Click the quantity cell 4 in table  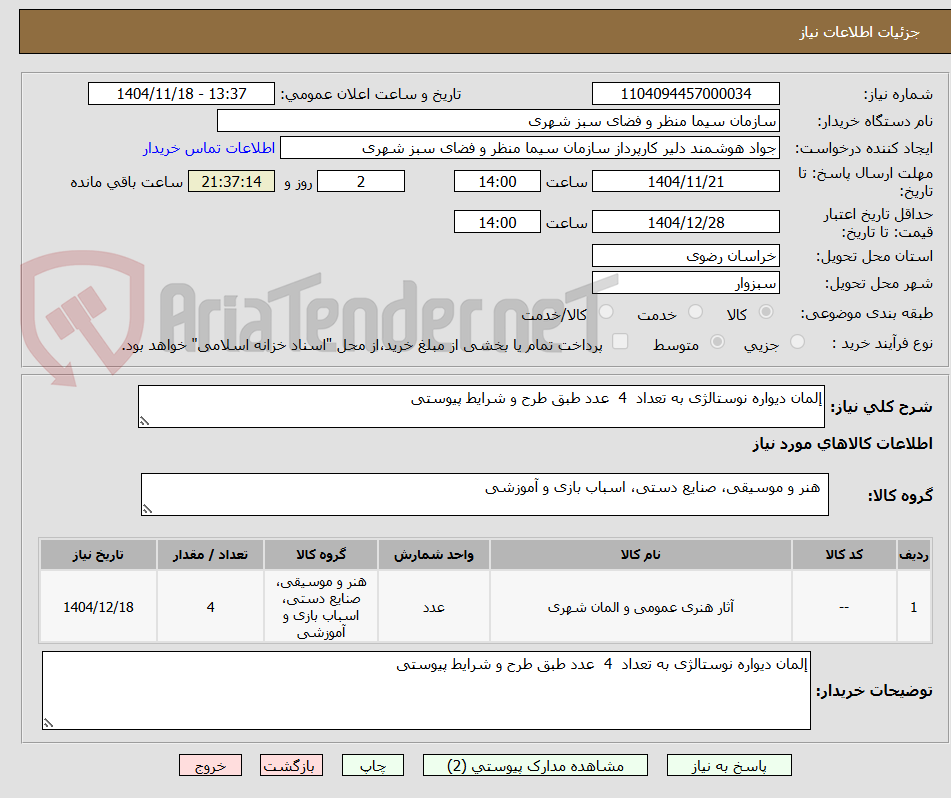click(x=210, y=606)
